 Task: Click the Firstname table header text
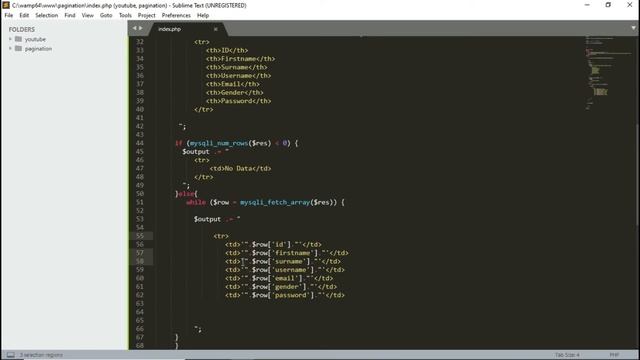(x=240, y=59)
